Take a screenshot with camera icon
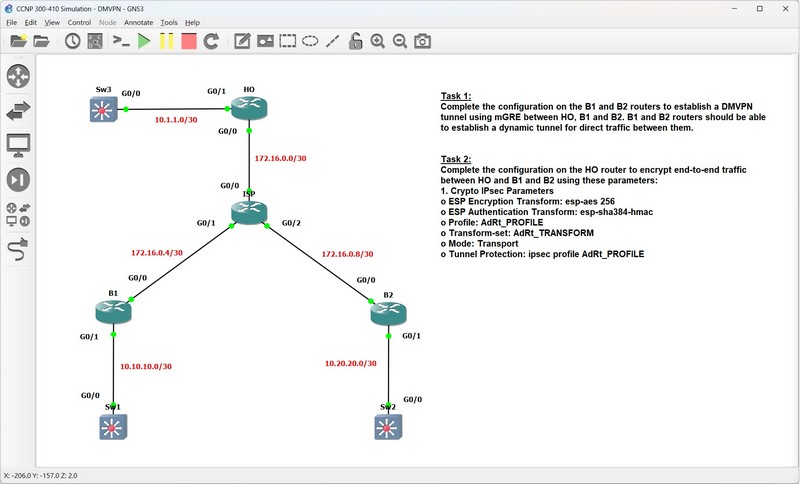 pos(422,41)
